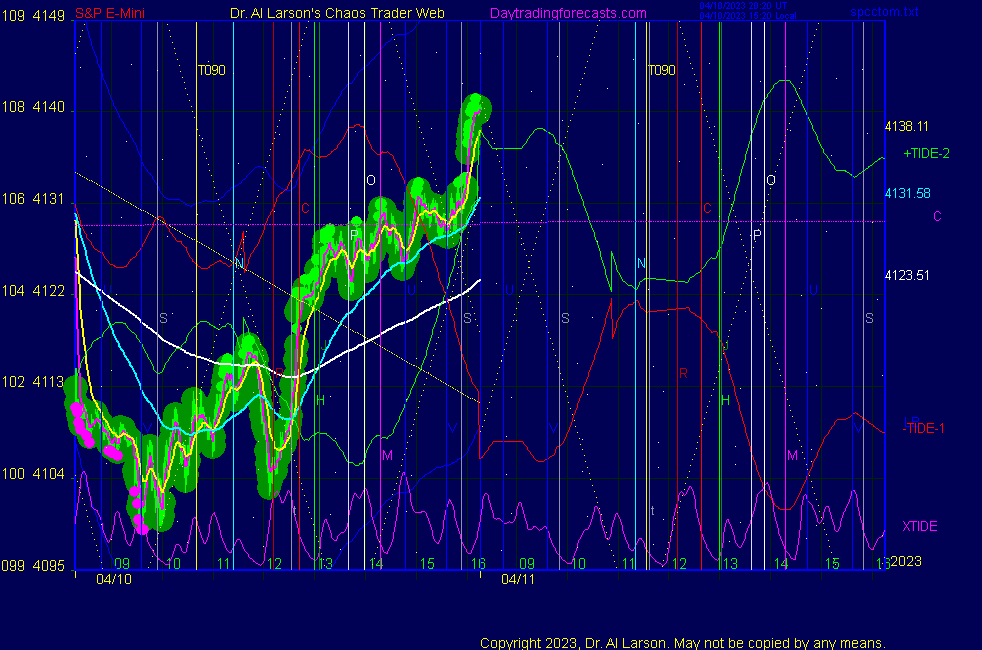Viewport: 982px width, 650px height.
Task: Click the T090 marker in the 04/10 session
Action: point(212,70)
